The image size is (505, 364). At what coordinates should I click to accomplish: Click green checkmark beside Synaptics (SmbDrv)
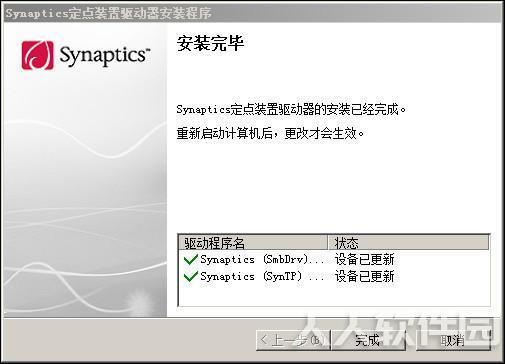pyautogui.click(x=190, y=260)
